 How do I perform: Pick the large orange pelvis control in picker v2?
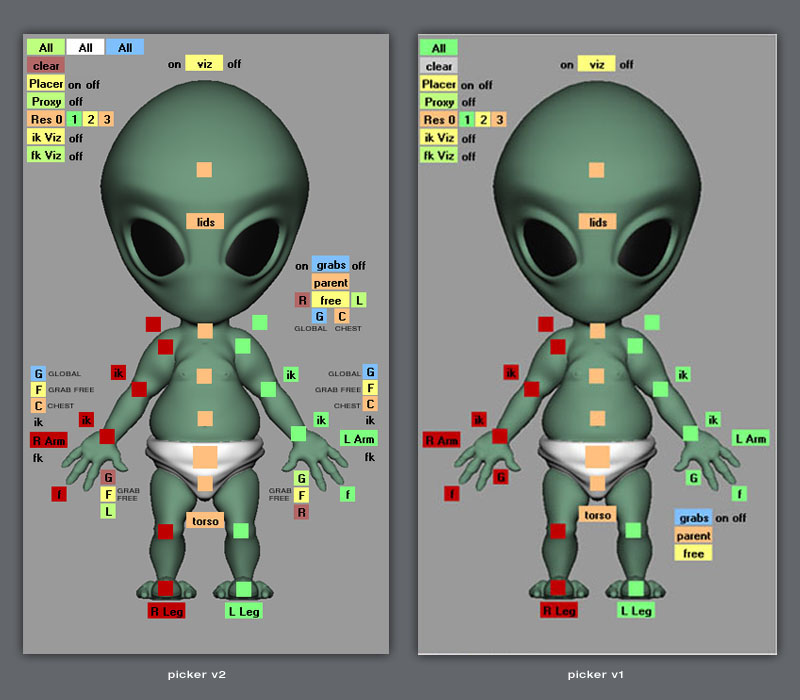[x=204, y=457]
